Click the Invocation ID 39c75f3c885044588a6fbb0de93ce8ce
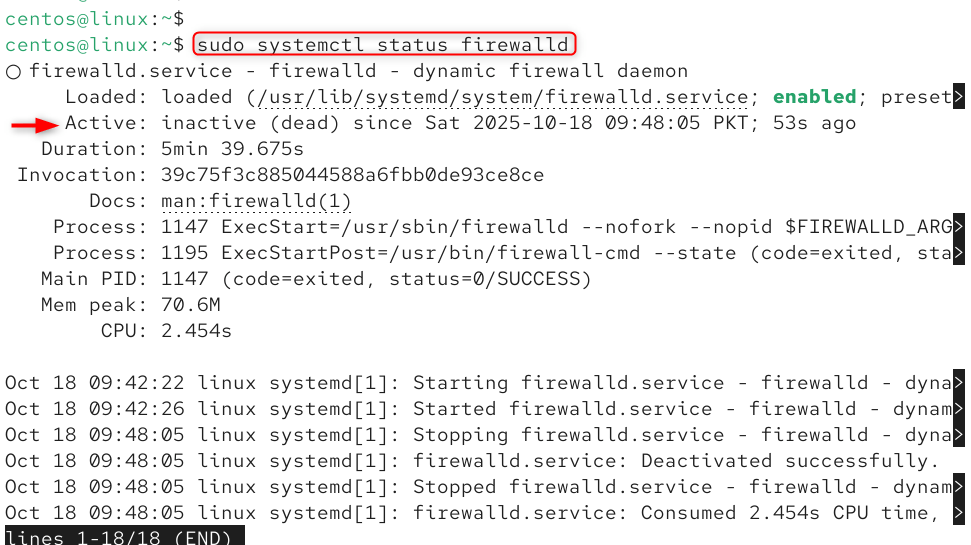Screen dimensions: 971x545 tap(352, 175)
